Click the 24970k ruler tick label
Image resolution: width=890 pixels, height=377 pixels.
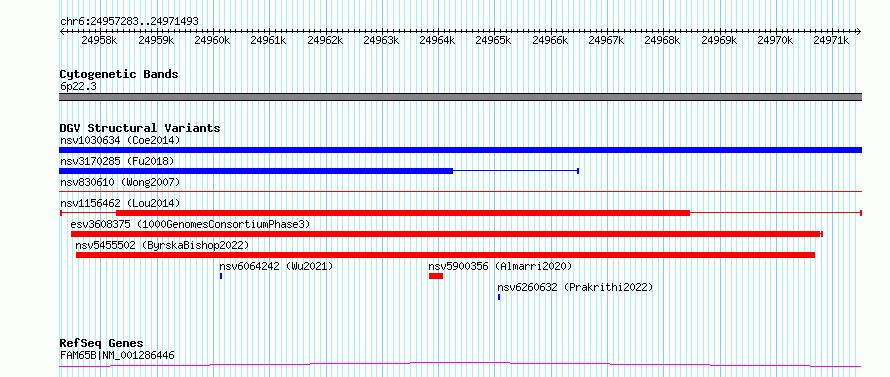click(775, 40)
